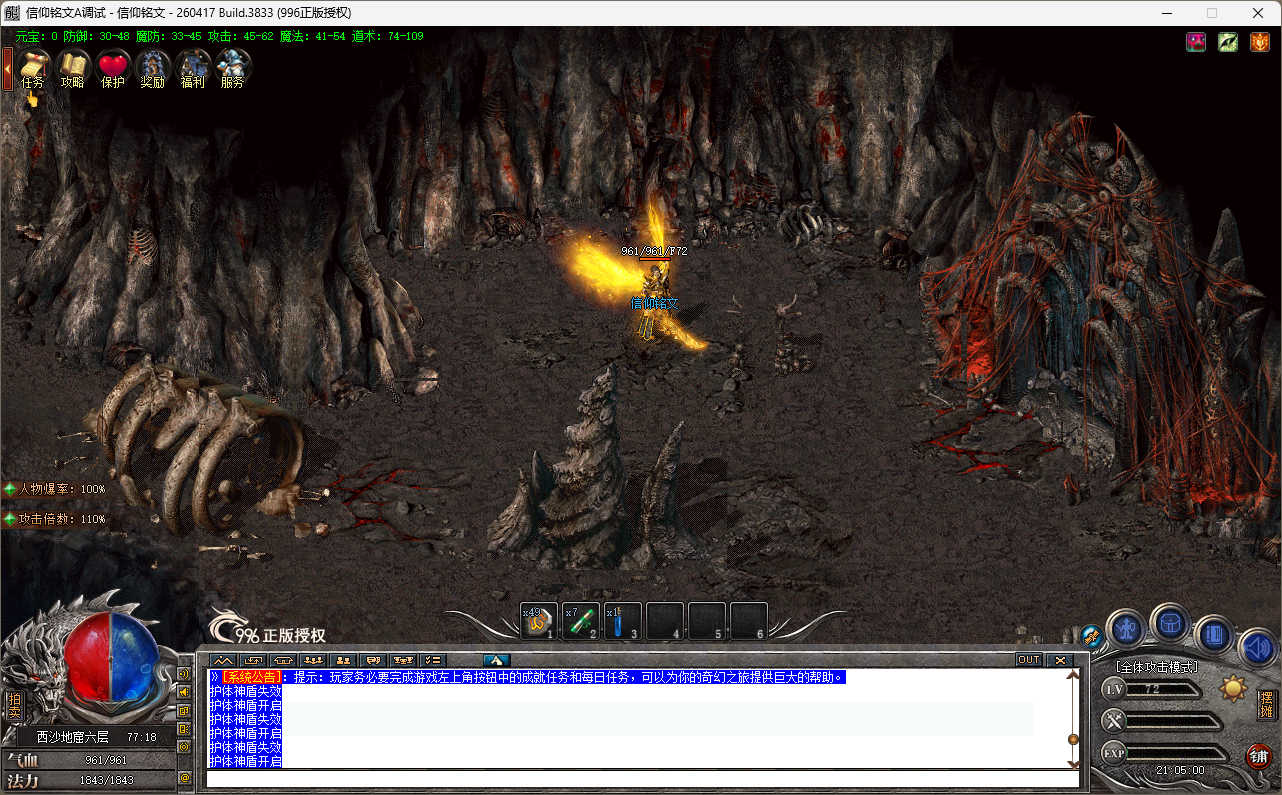Toggle third chat filter icon on left
The height and width of the screenshot is (795, 1282).
coord(184,710)
